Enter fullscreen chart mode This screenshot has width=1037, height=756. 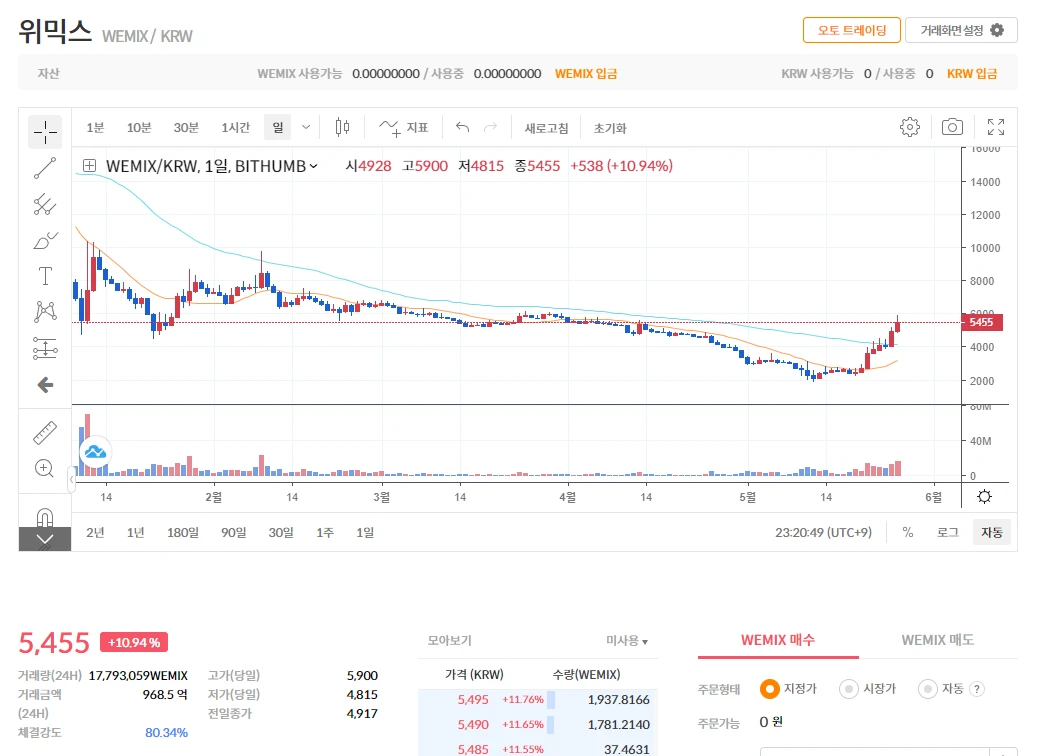coord(996,127)
